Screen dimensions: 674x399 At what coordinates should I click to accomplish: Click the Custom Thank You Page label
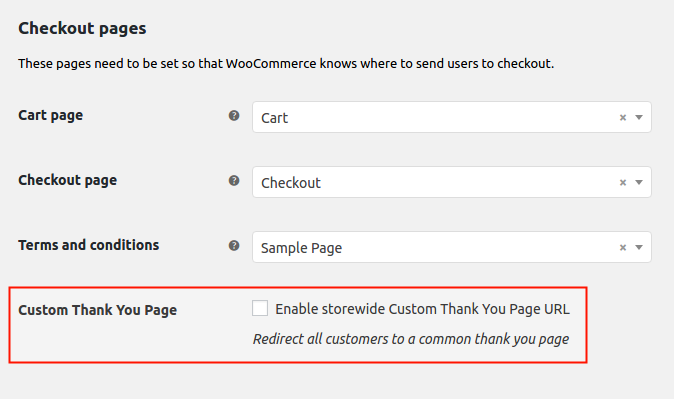98,310
